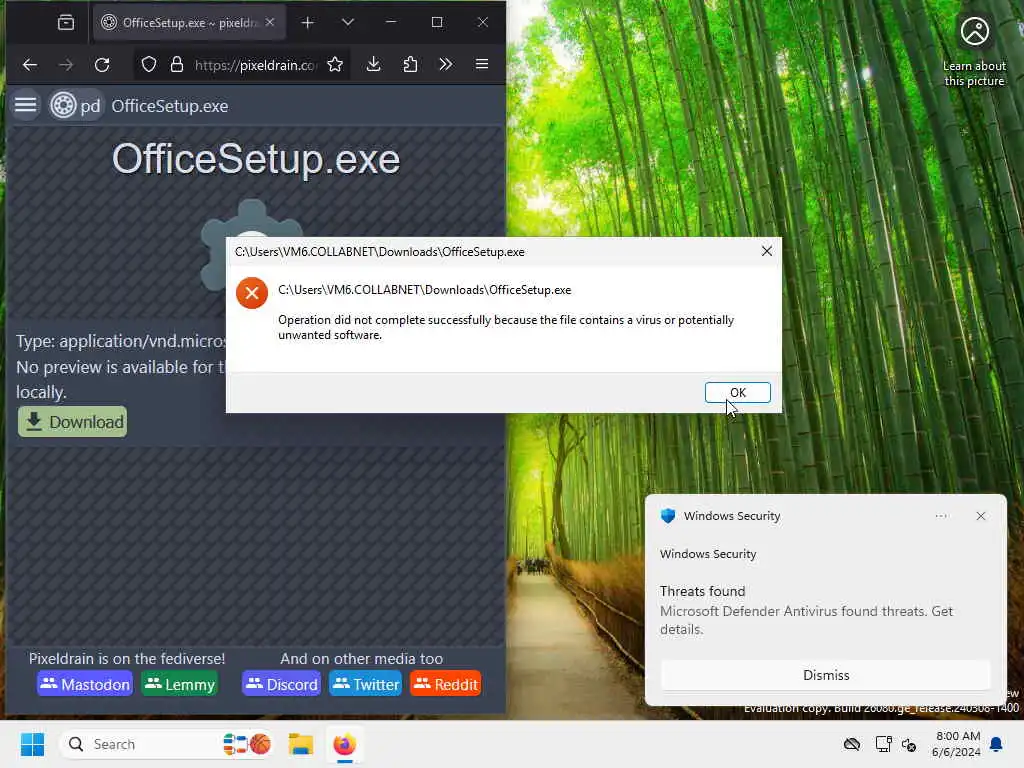Screen dimensions: 1024x768
Task: Open Pixeldrain Twitter link
Action: (x=365, y=684)
